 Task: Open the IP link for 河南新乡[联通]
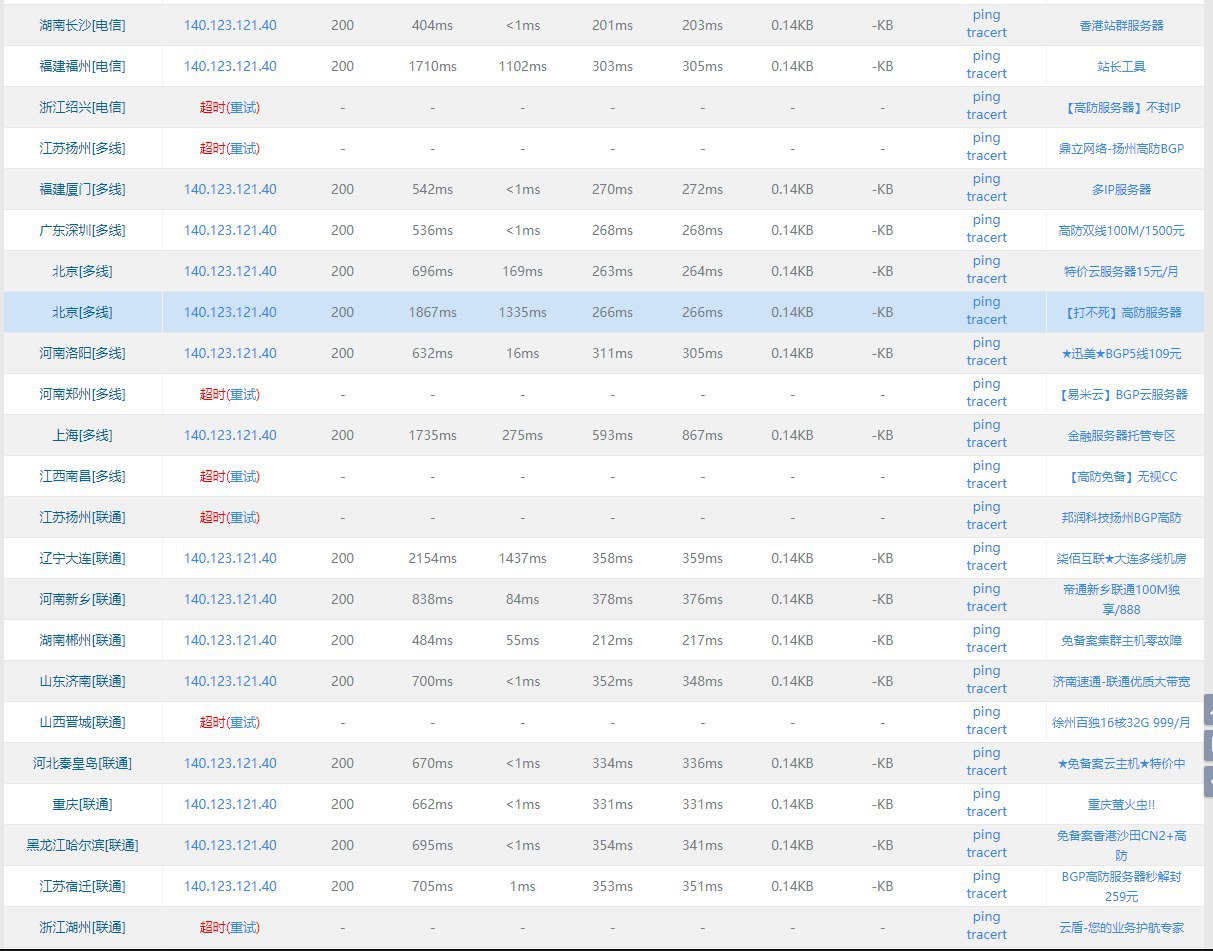[230, 599]
